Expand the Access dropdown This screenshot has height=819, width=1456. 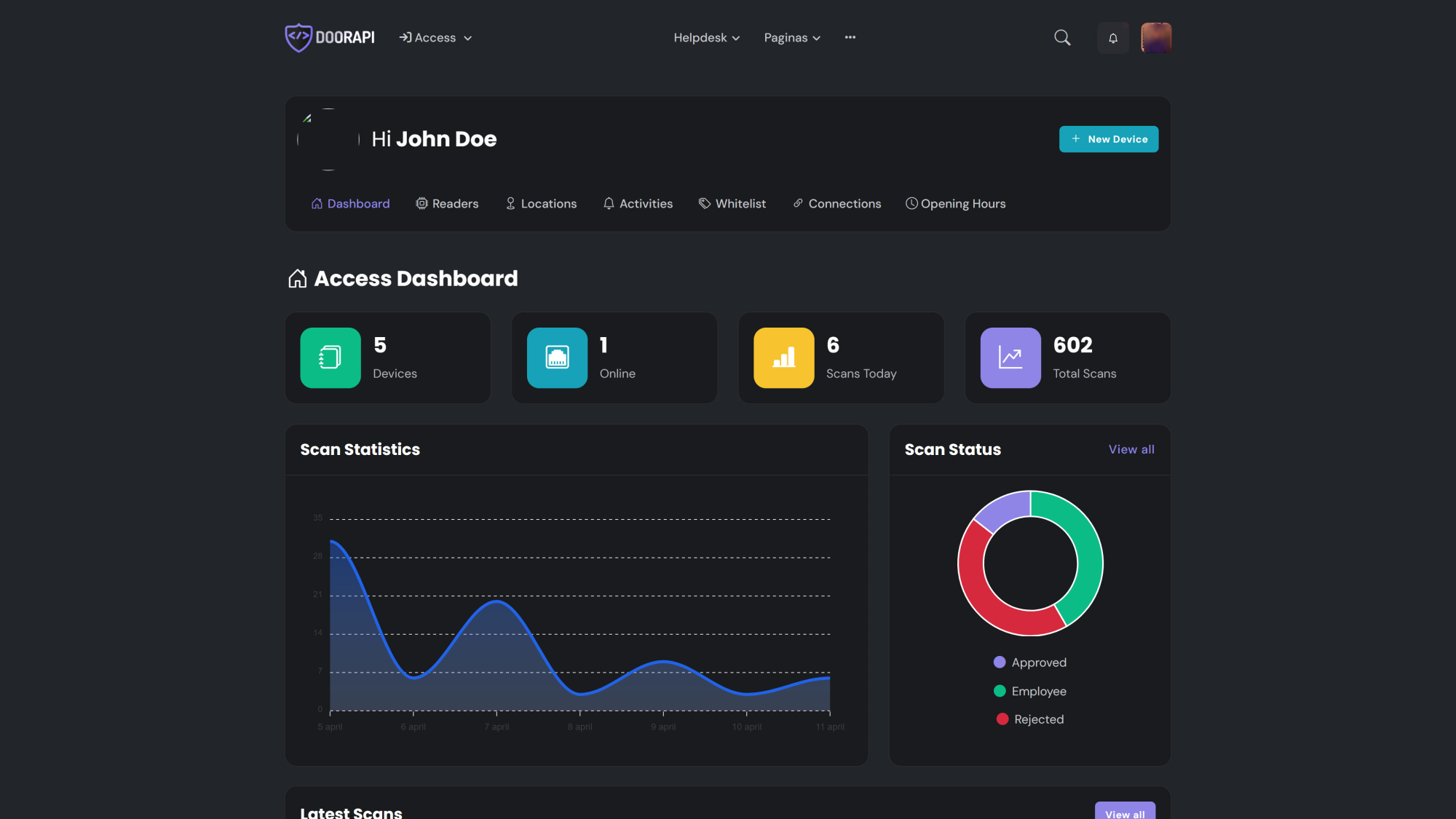pos(435,38)
